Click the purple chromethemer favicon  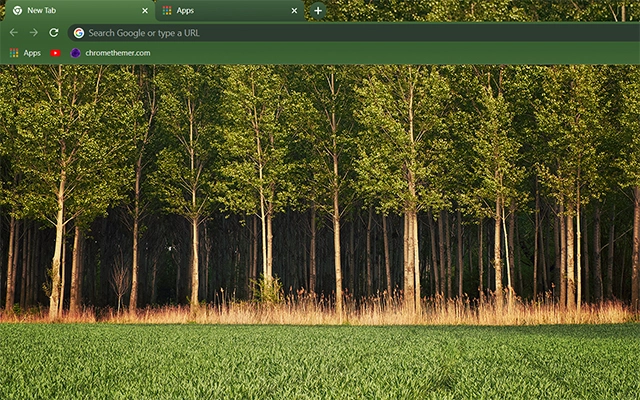coord(76,53)
